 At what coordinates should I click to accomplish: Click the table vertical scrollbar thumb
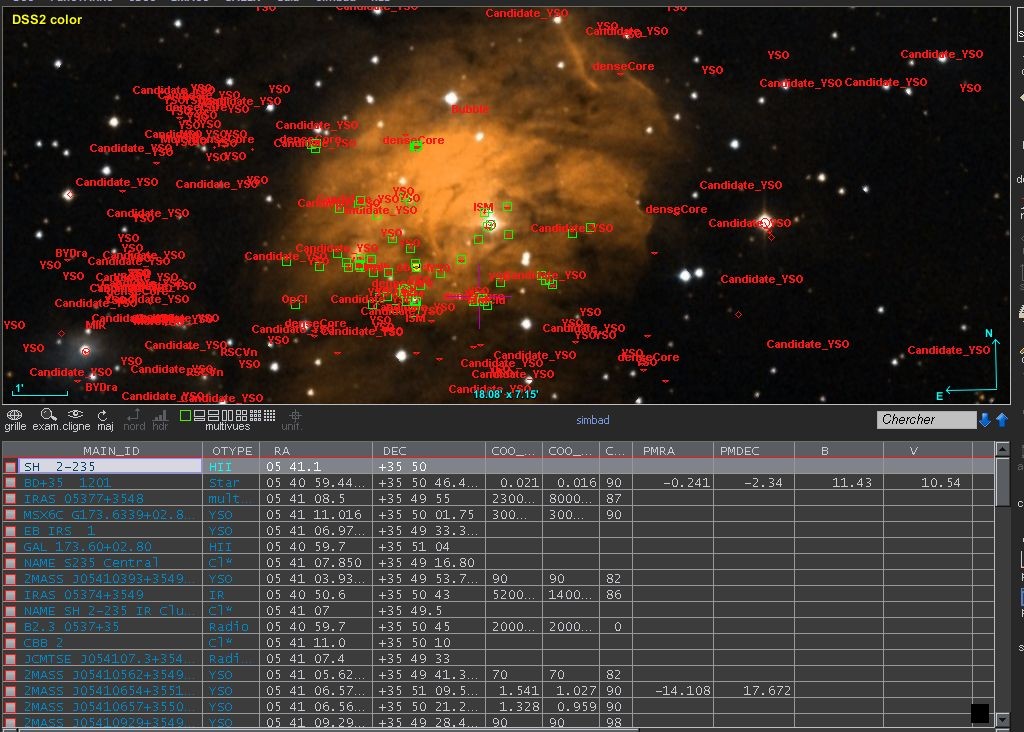[x=1002, y=481]
